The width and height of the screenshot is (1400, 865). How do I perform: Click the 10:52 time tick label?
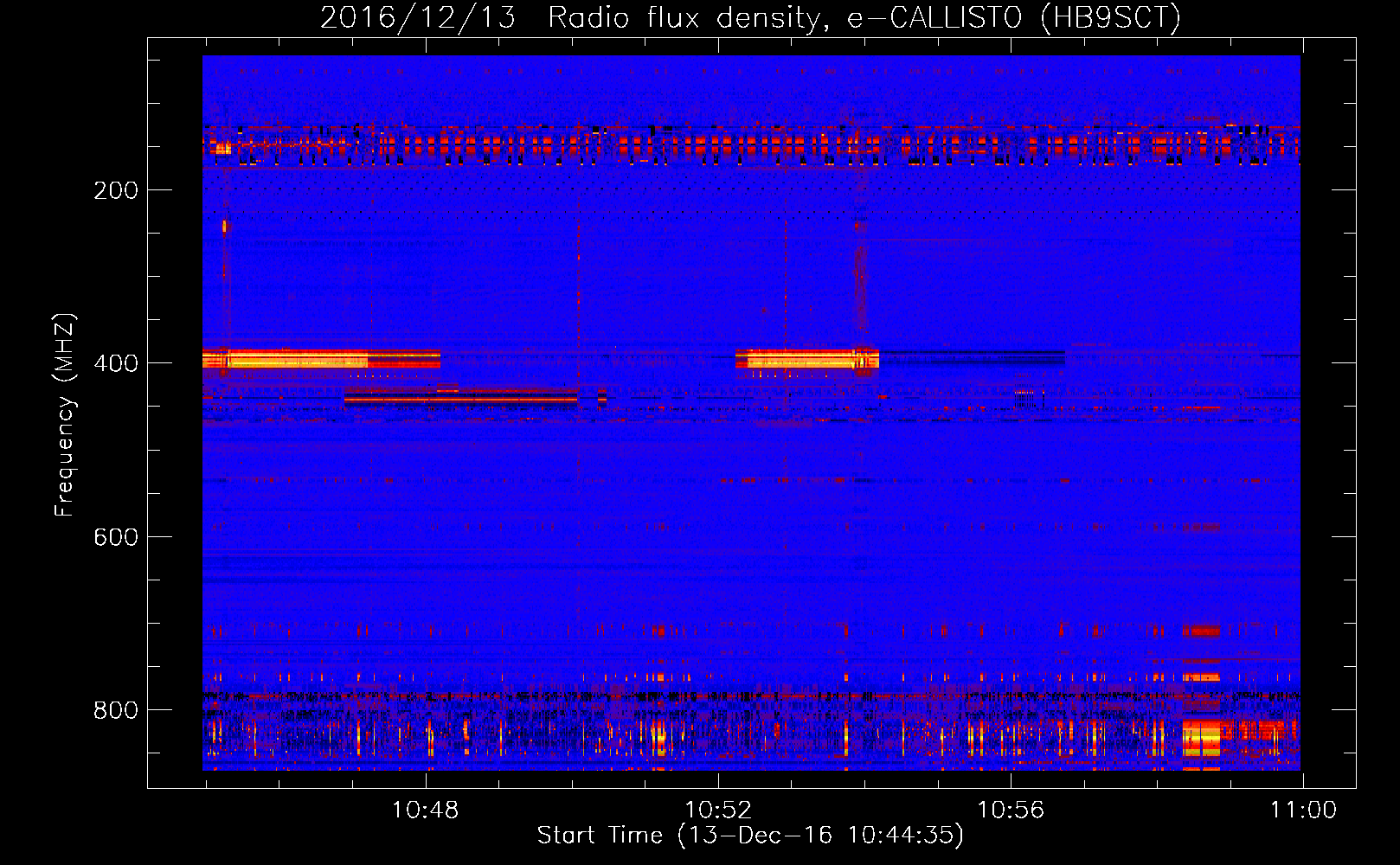pos(718,811)
